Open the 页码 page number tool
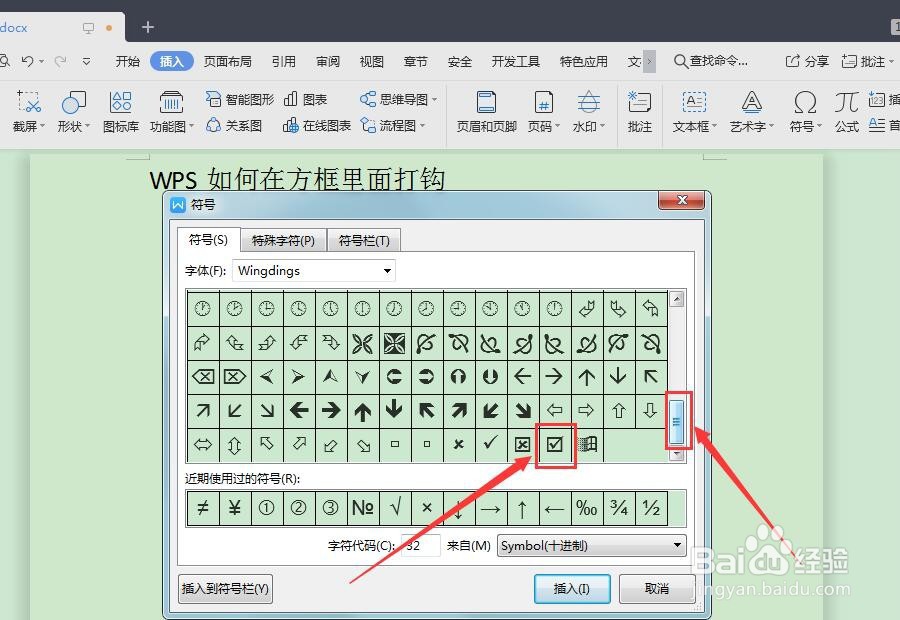The width and height of the screenshot is (900, 620). point(543,112)
